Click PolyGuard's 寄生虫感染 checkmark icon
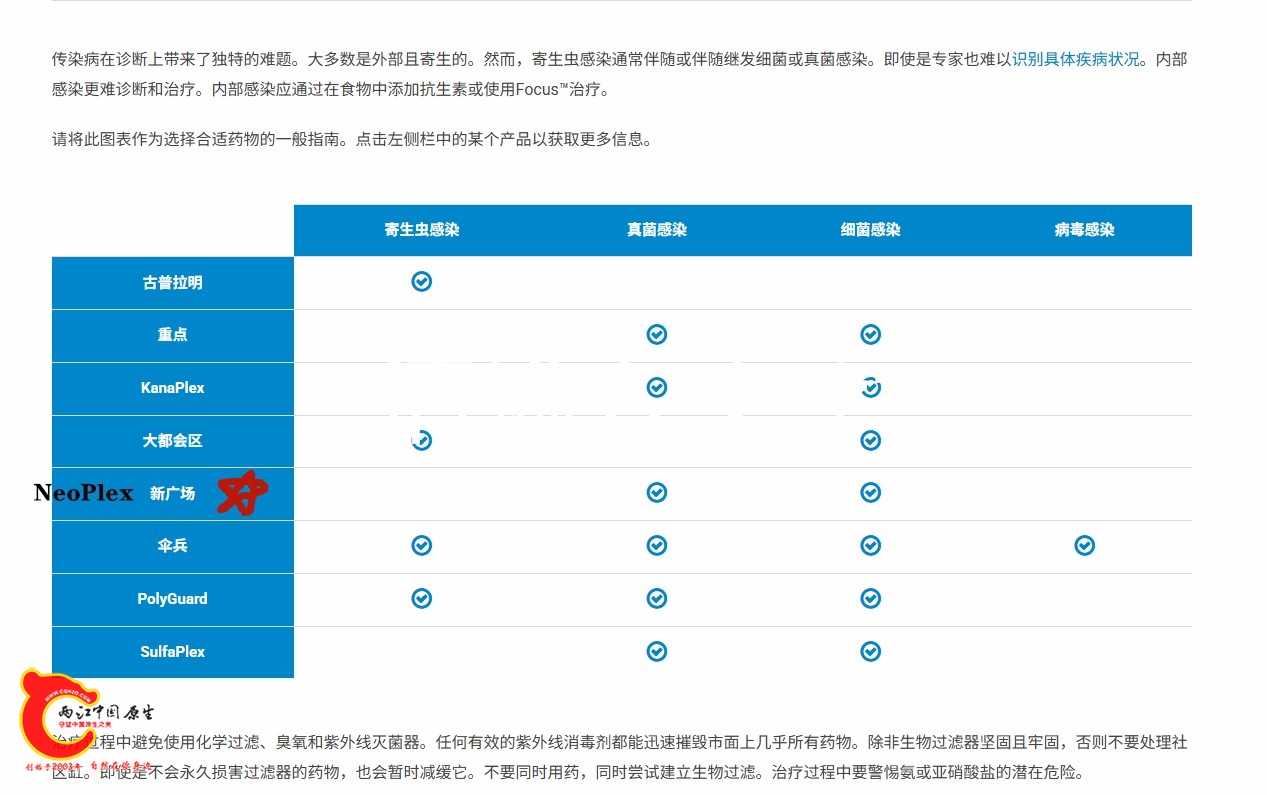Image resolution: width=1267 pixels, height=795 pixels. click(421, 598)
